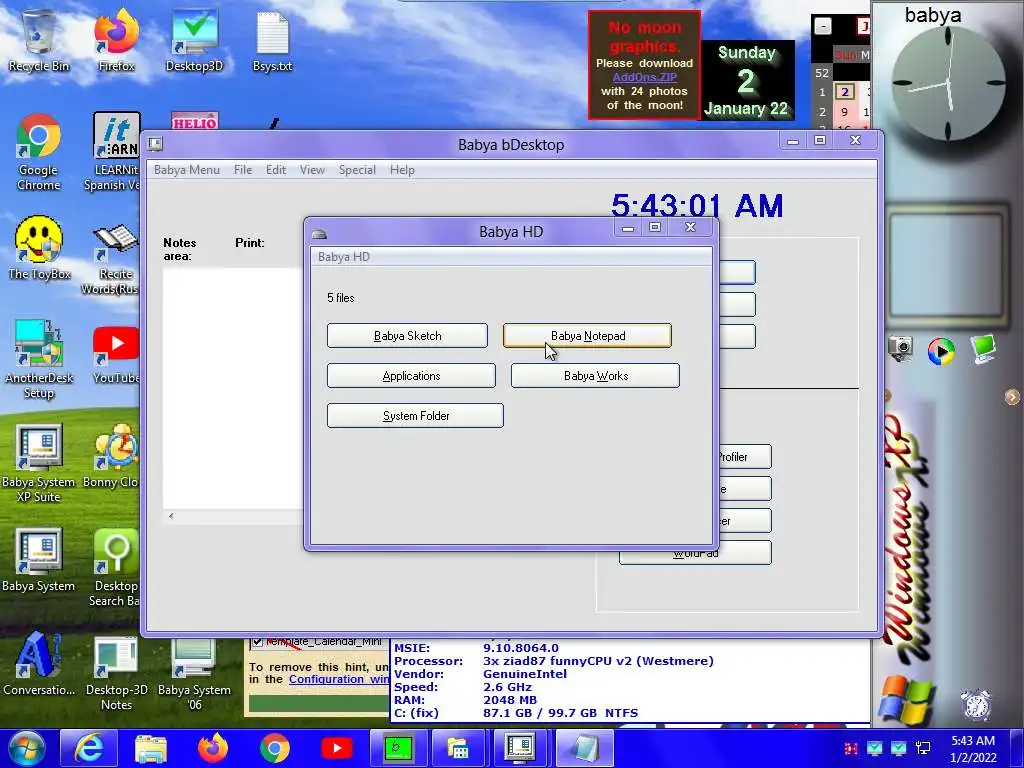Open AnotherDesk Setup desktop icon

pyautogui.click(x=39, y=359)
